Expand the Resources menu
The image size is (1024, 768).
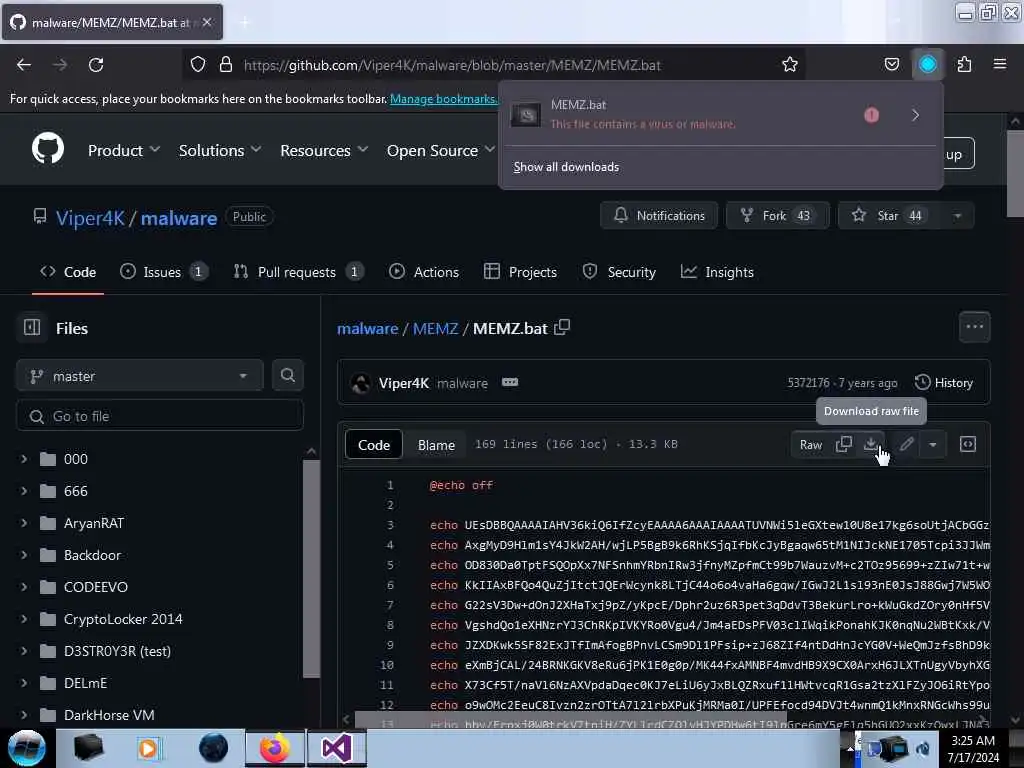point(324,150)
